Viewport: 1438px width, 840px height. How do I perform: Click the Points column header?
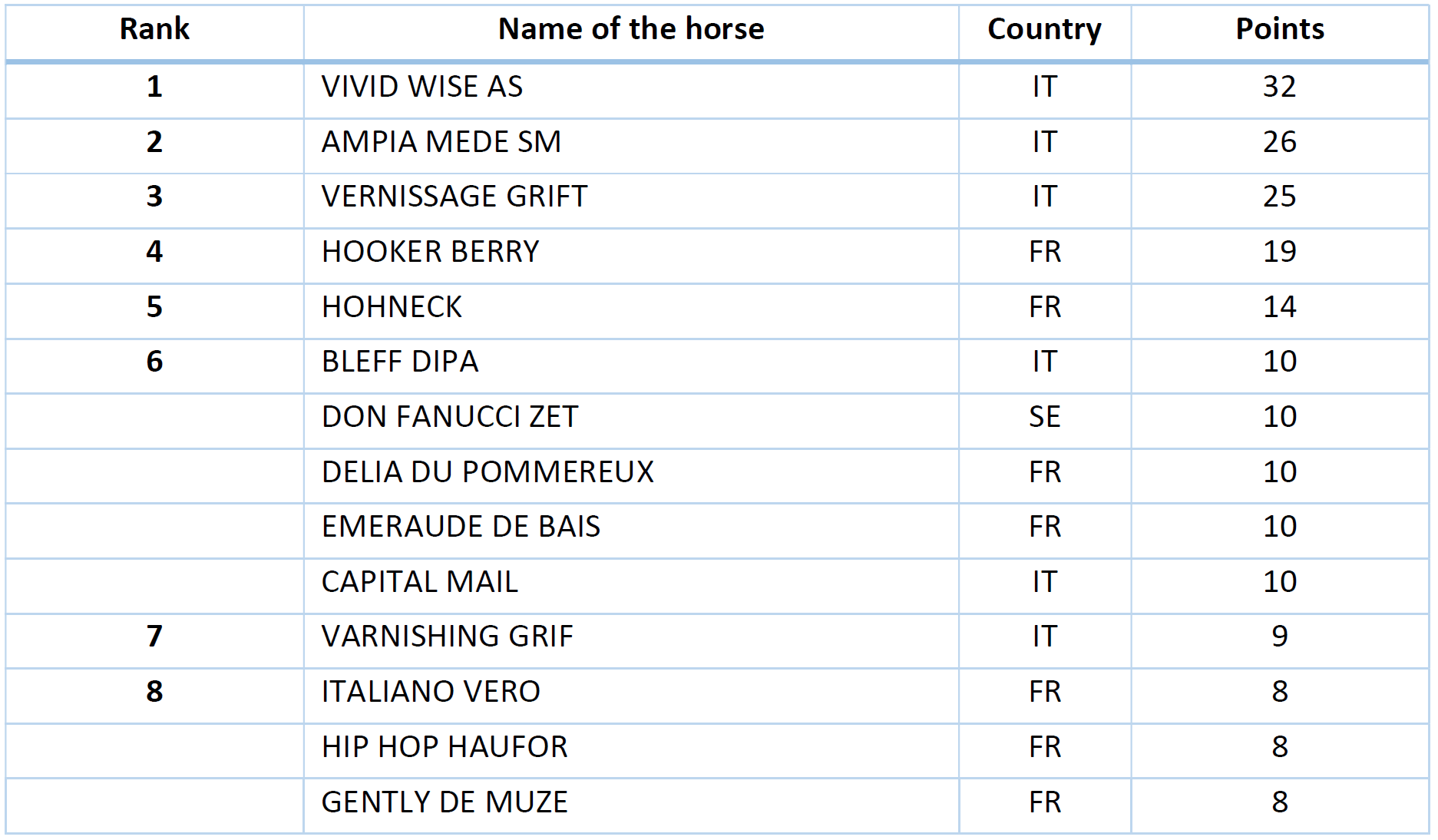coord(1279,29)
